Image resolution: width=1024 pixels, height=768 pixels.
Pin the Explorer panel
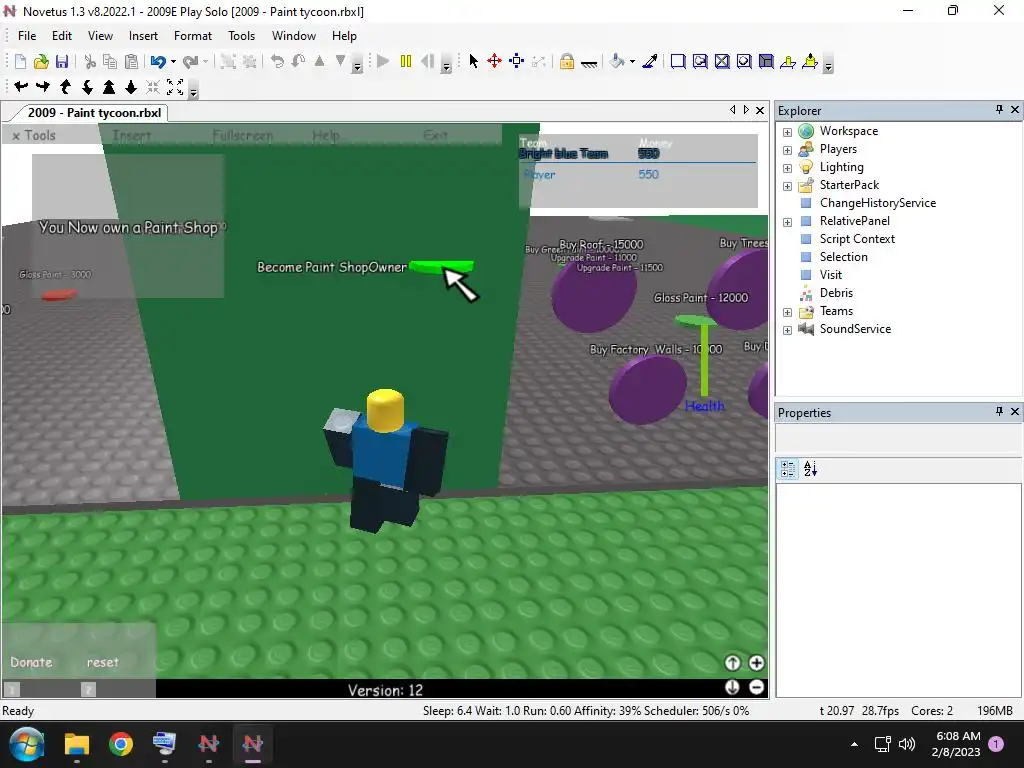999,110
